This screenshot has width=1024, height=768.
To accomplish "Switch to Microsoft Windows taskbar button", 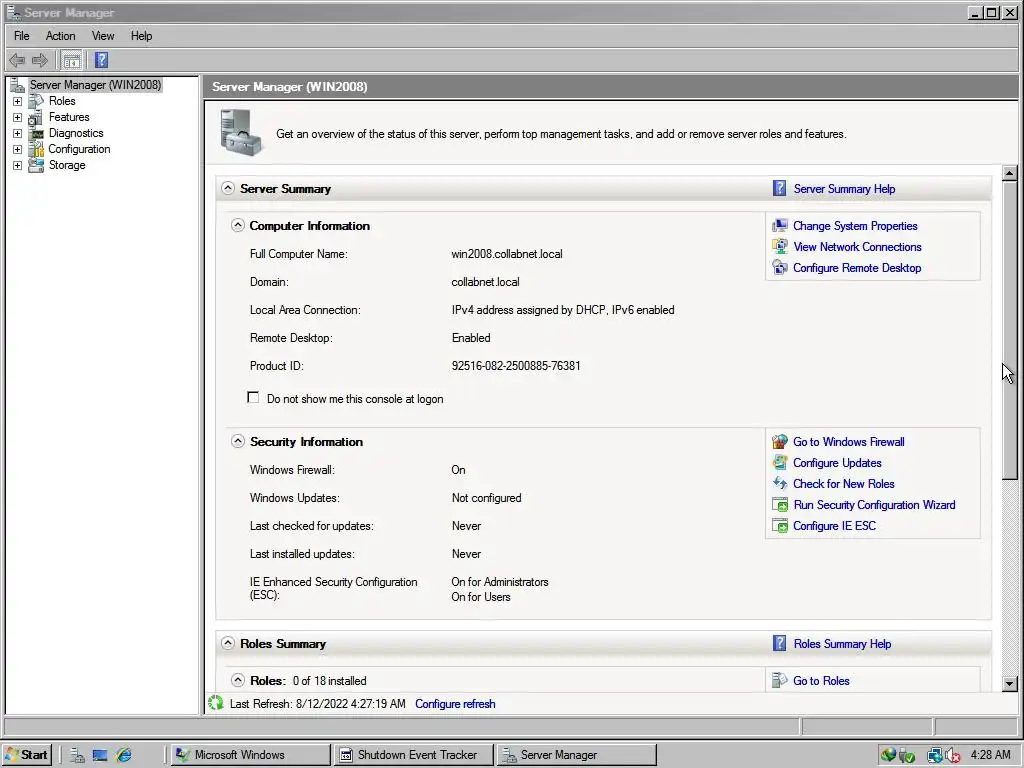I will (251, 755).
